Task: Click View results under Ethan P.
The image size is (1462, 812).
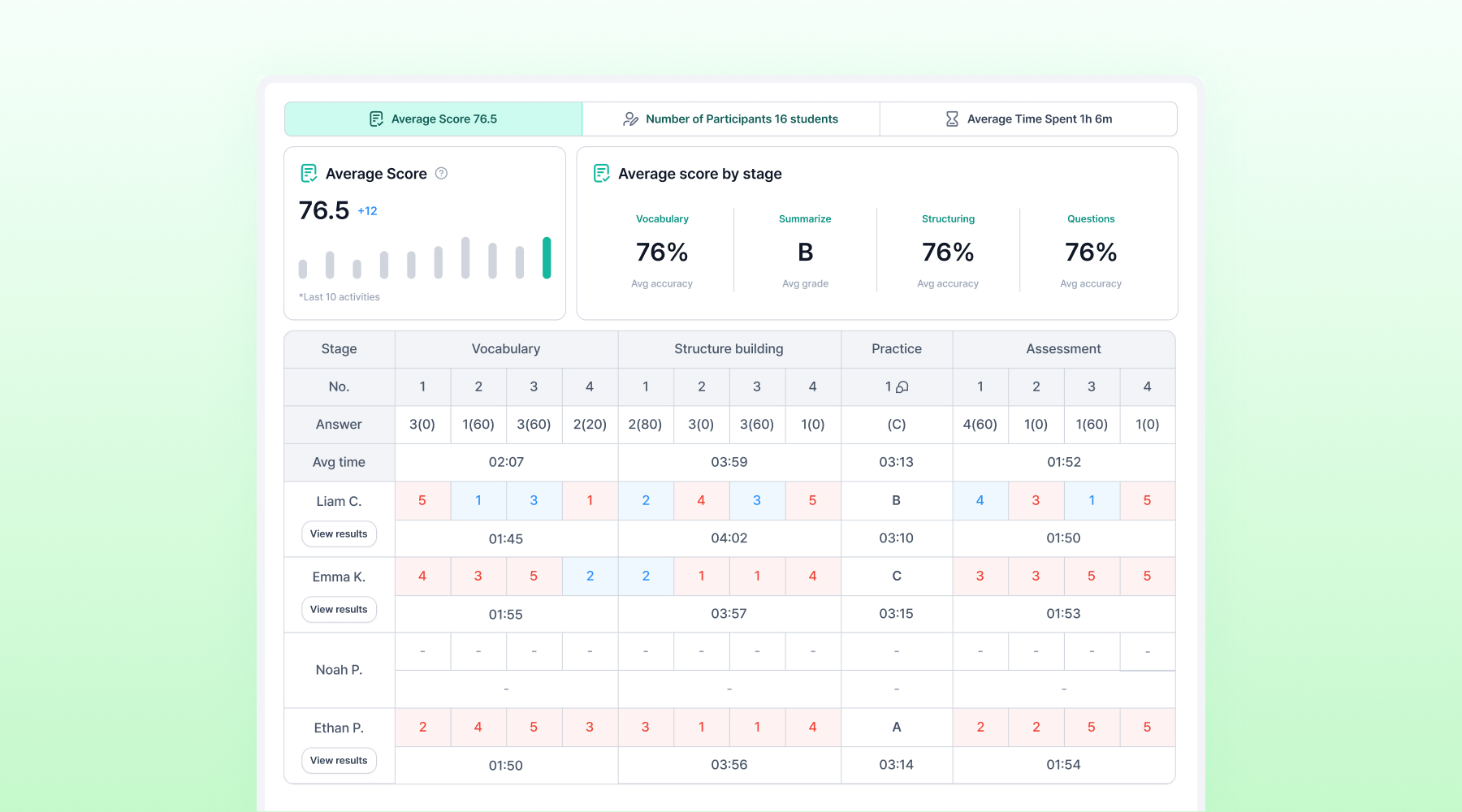Action: coord(339,761)
